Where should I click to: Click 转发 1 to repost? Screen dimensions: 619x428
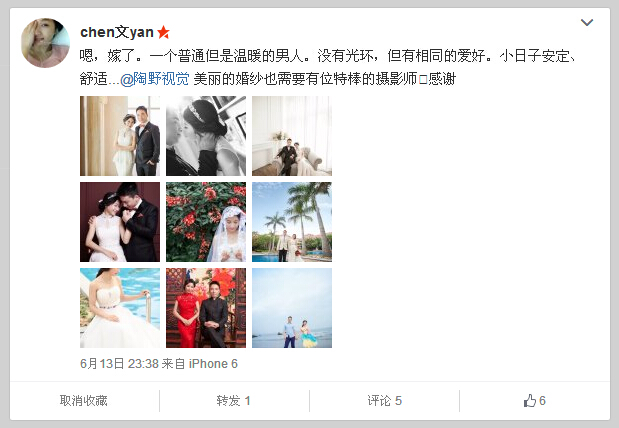(x=233, y=400)
